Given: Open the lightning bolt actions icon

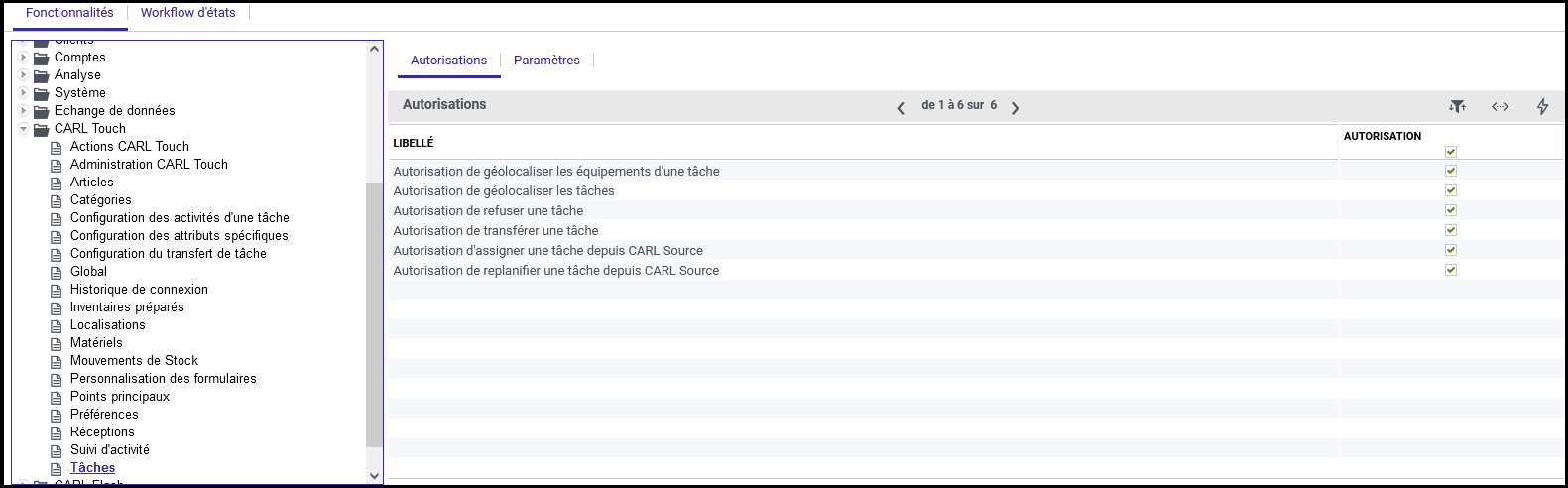Looking at the screenshot, I should click(x=1542, y=106).
